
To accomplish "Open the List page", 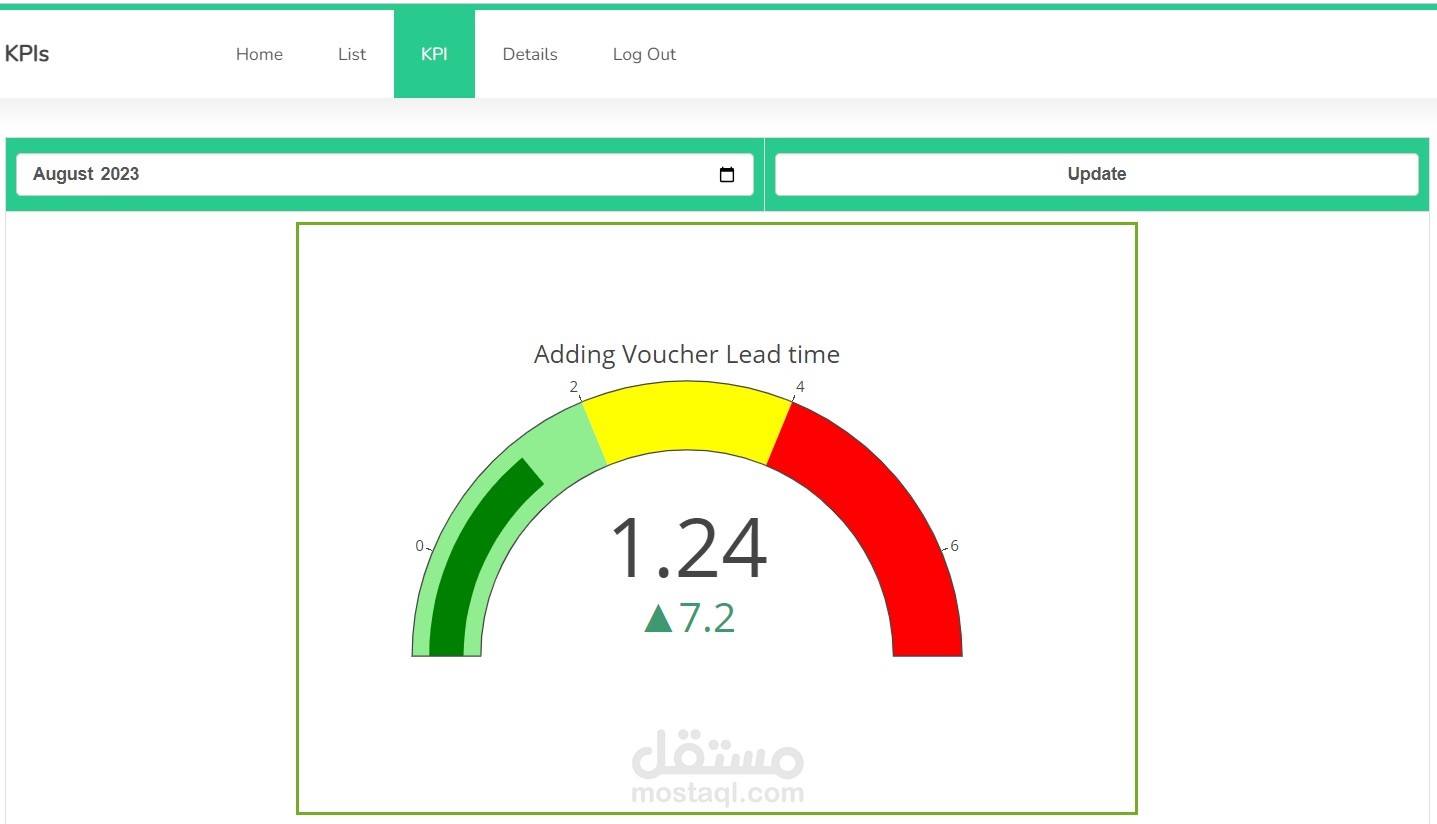I will coord(351,54).
